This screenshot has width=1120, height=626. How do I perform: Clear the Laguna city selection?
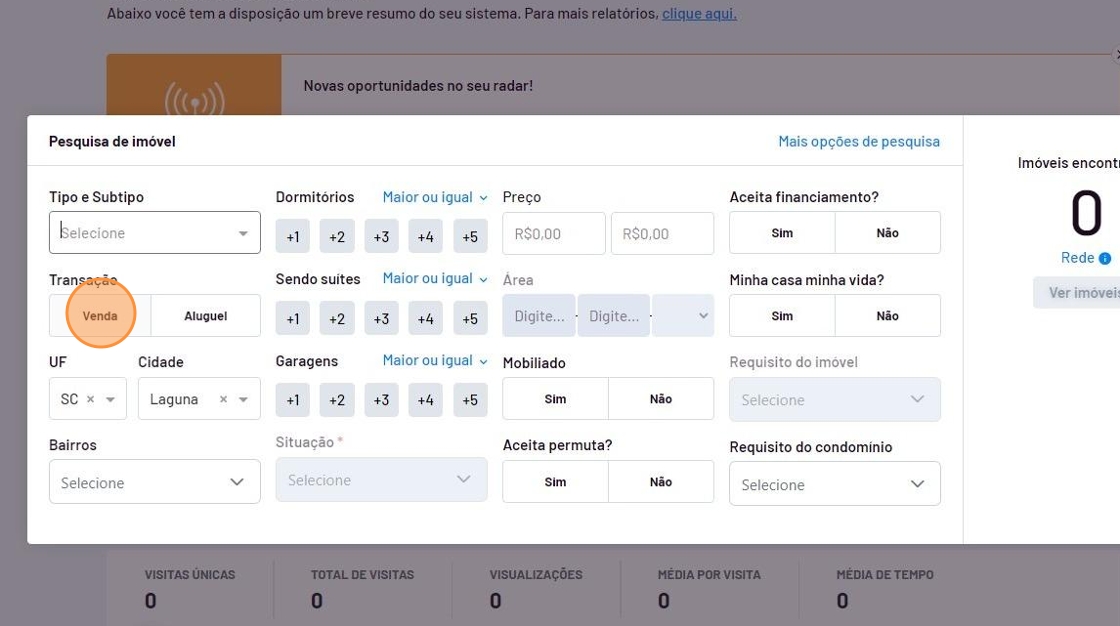223,399
